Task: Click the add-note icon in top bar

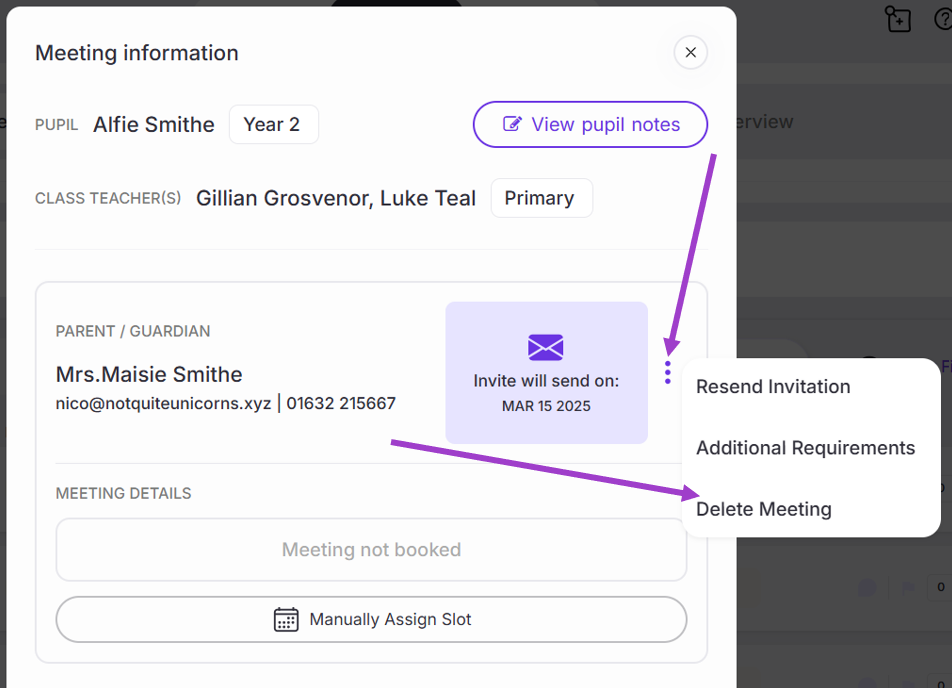Action: (x=898, y=19)
